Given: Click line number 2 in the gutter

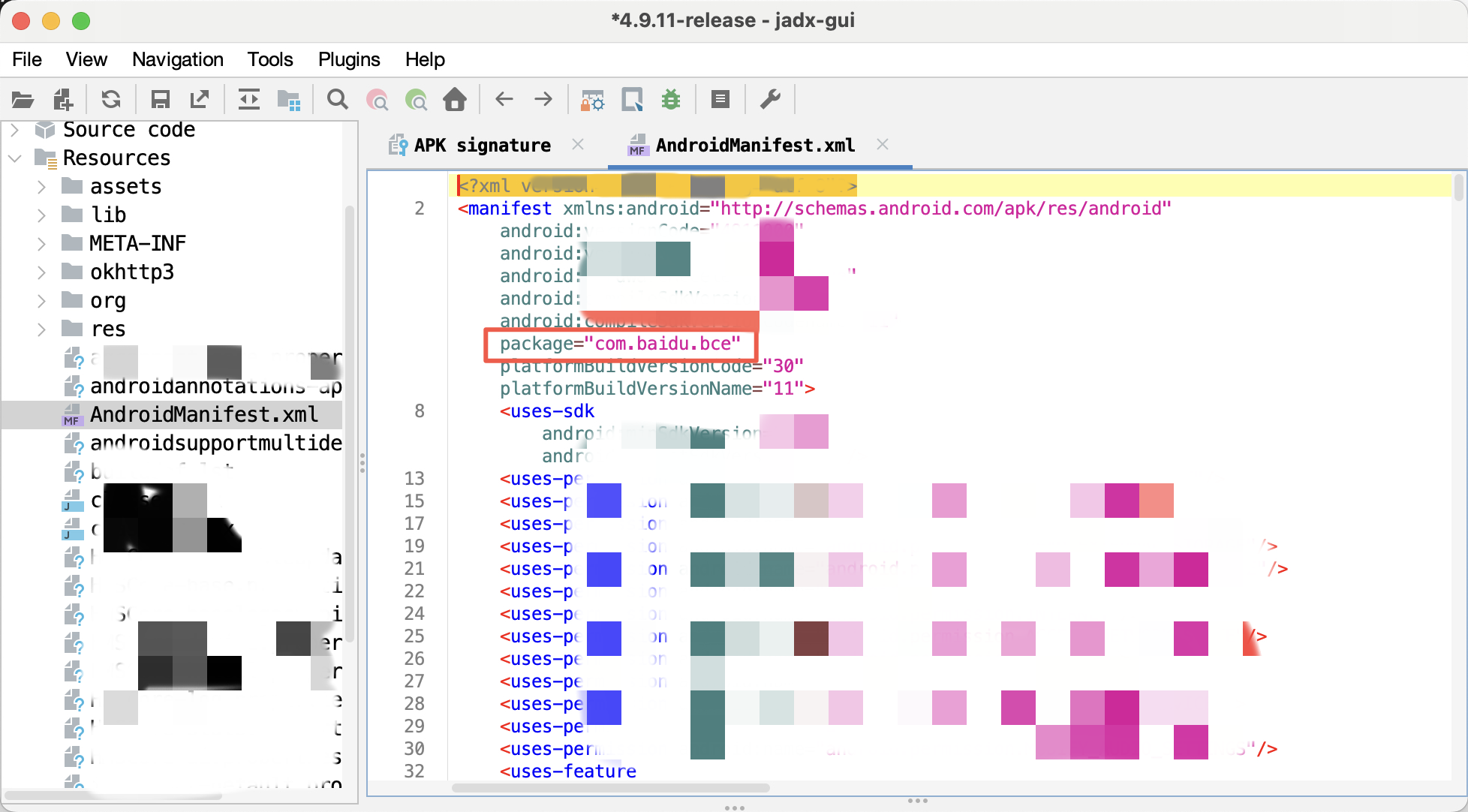Looking at the screenshot, I should (x=419, y=209).
